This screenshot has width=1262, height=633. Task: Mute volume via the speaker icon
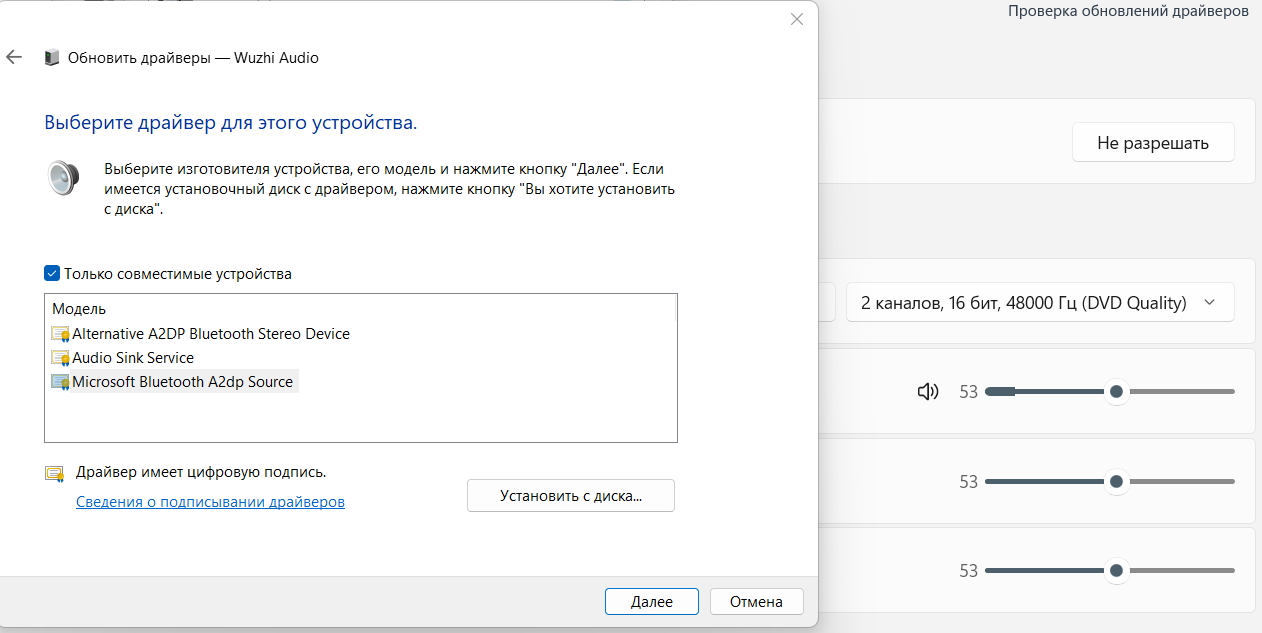(928, 392)
